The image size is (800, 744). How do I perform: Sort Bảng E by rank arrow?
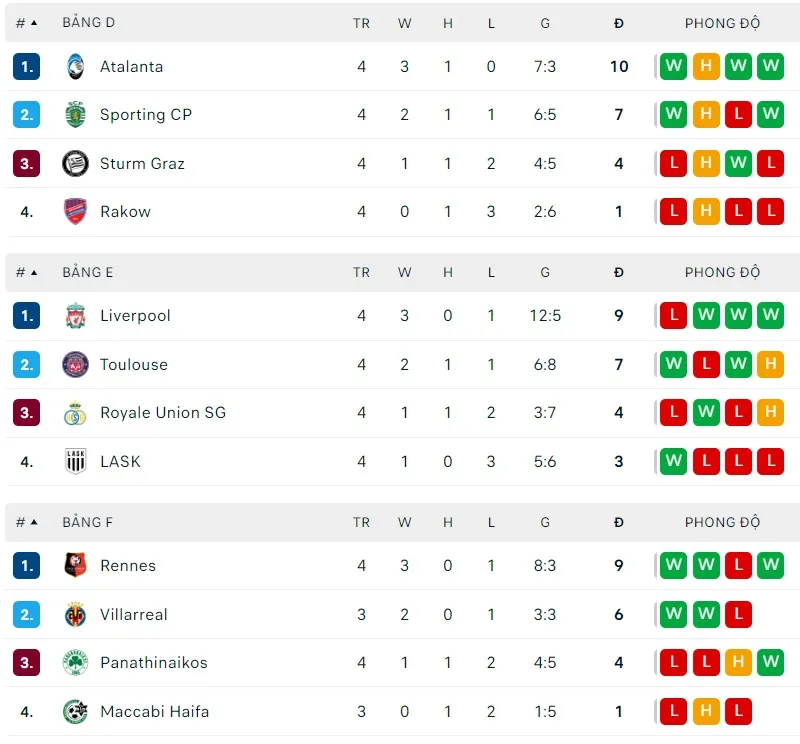point(34,272)
